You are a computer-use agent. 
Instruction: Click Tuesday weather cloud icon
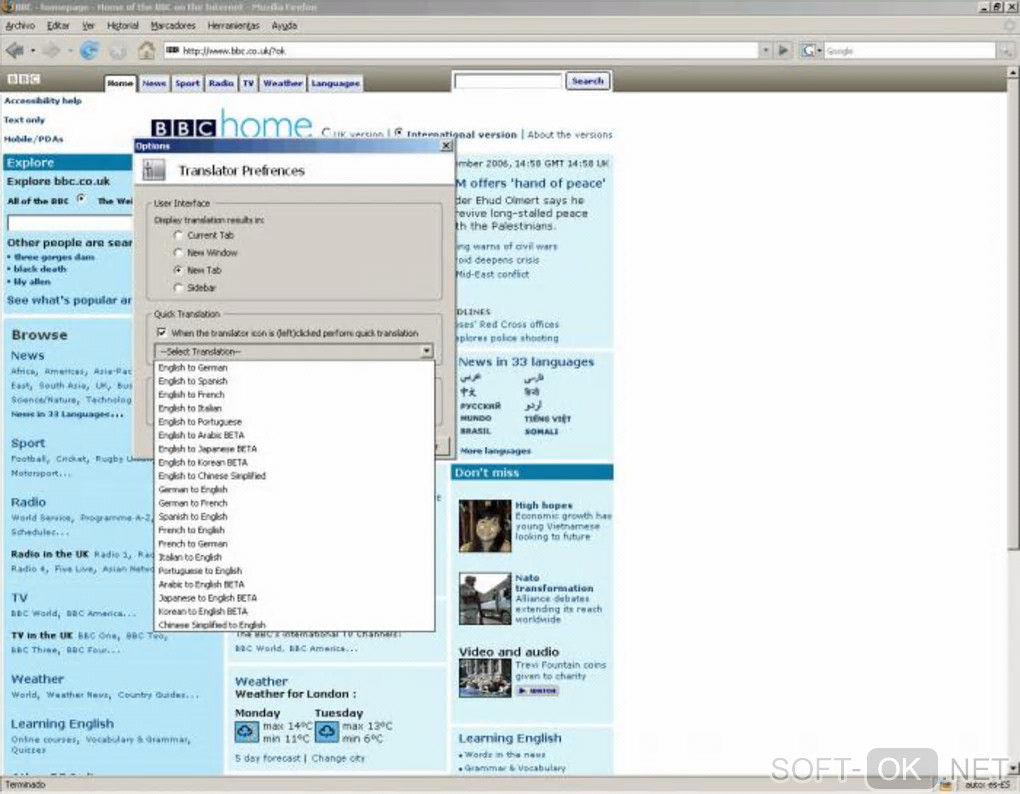pos(327,732)
